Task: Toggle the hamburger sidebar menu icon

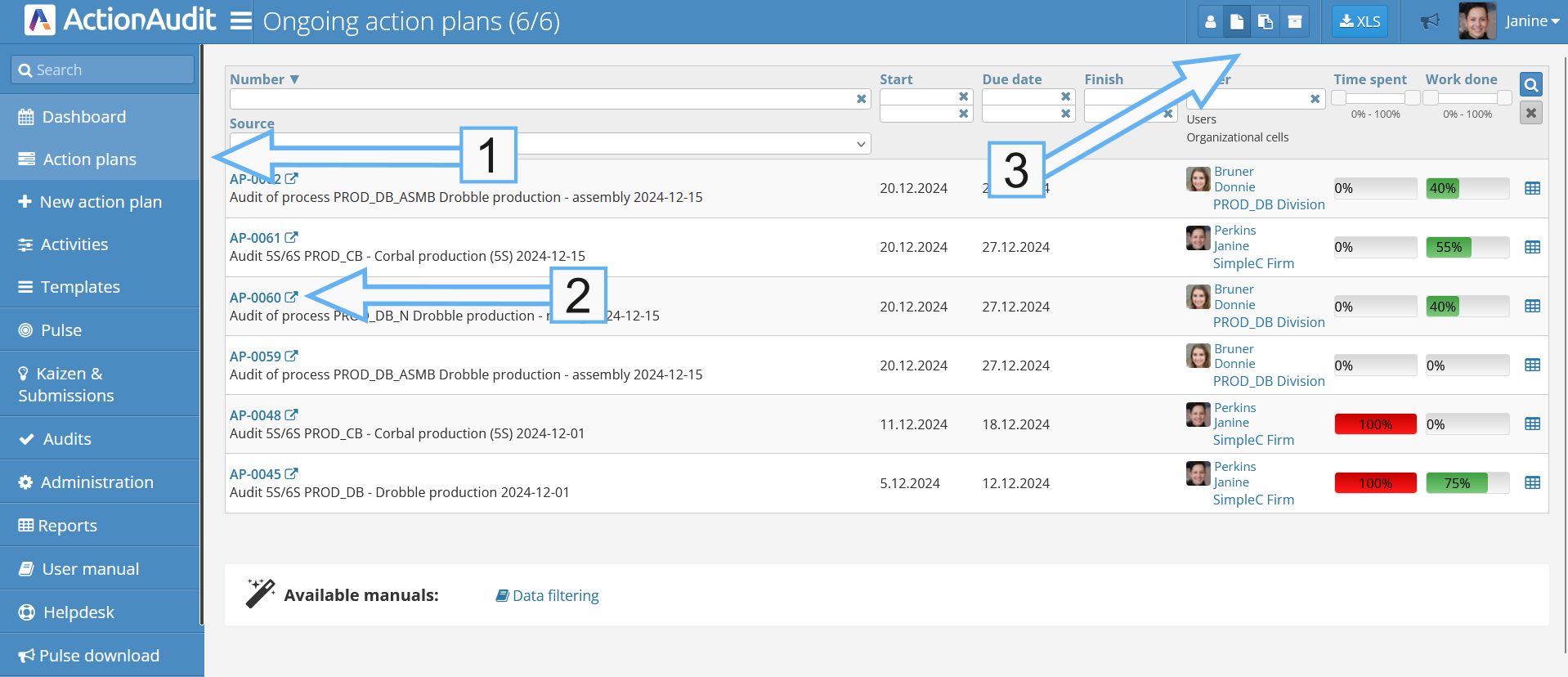Action: (240, 20)
